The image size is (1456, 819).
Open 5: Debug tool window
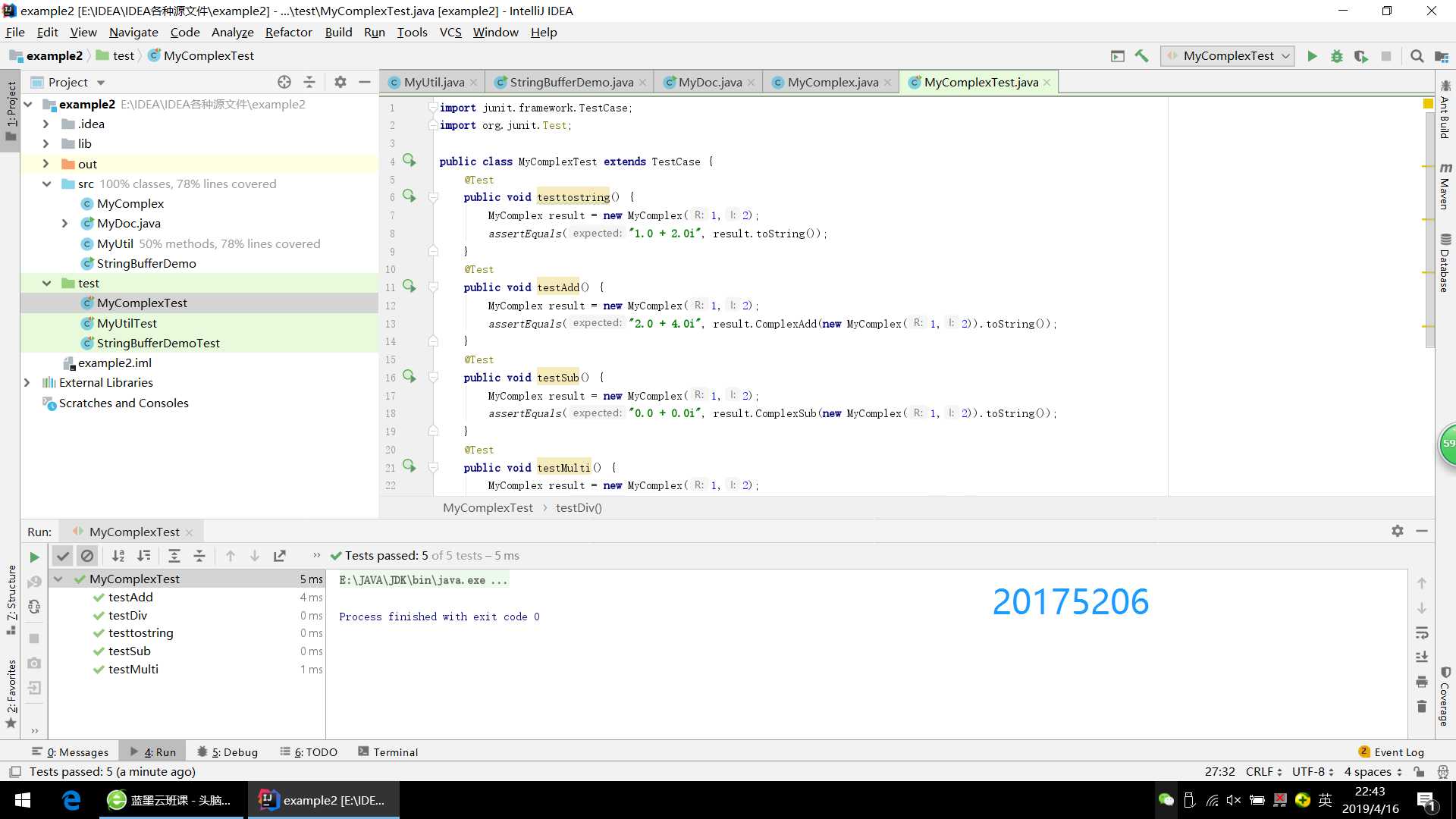tap(227, 752)
